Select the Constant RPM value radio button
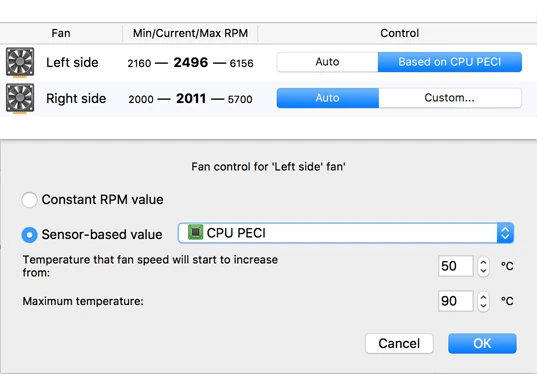The height and width of the screenshot is (390, 537). pyautogui.click(x=29, y=200)
